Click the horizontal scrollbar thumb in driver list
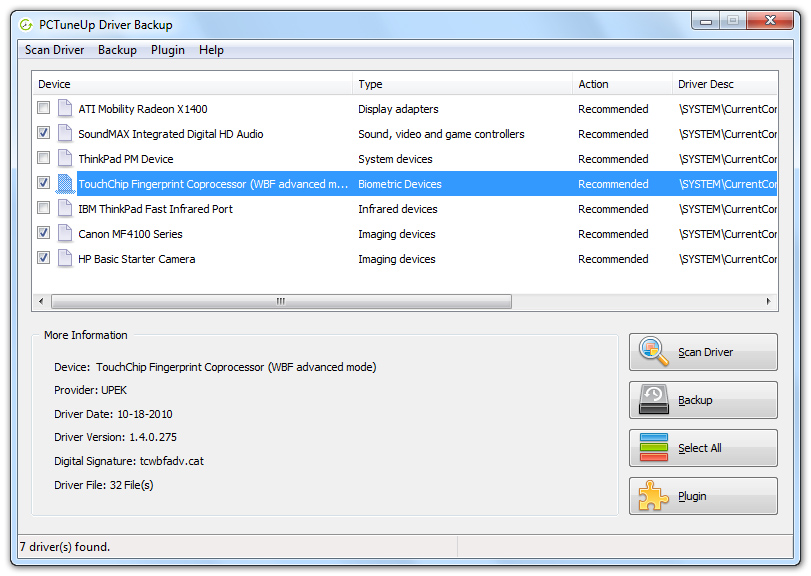The height and width of the screenshot is (576, 811). tap(281, 301)
